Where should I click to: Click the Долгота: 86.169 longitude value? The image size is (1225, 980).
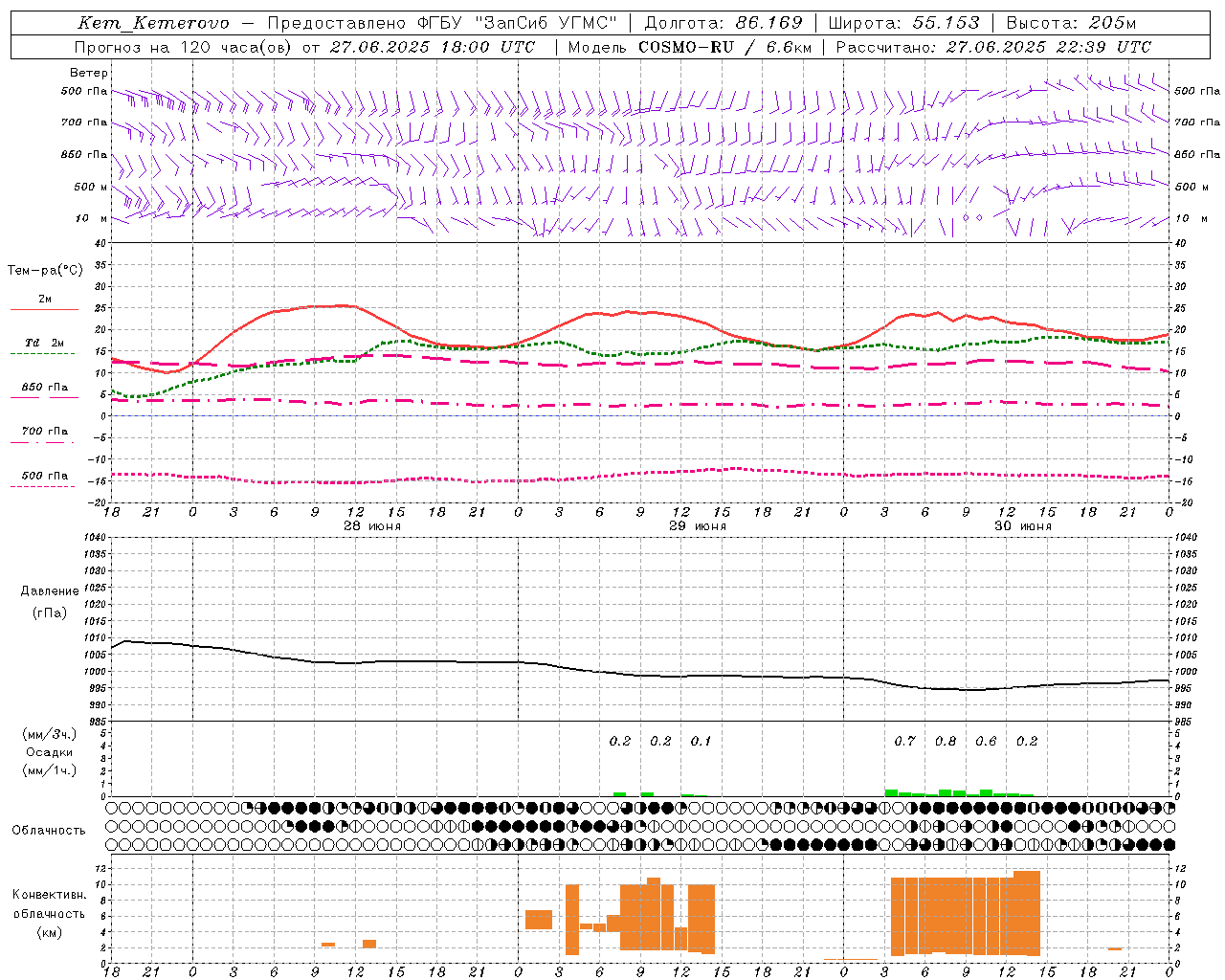[724, 23]
